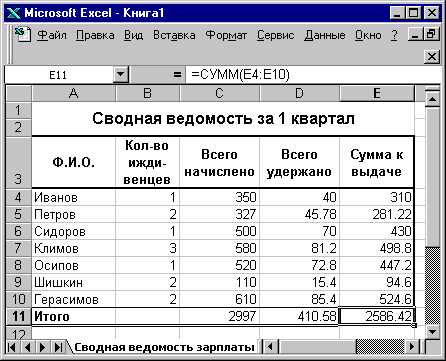Select row 7 header

pos(18,248)
